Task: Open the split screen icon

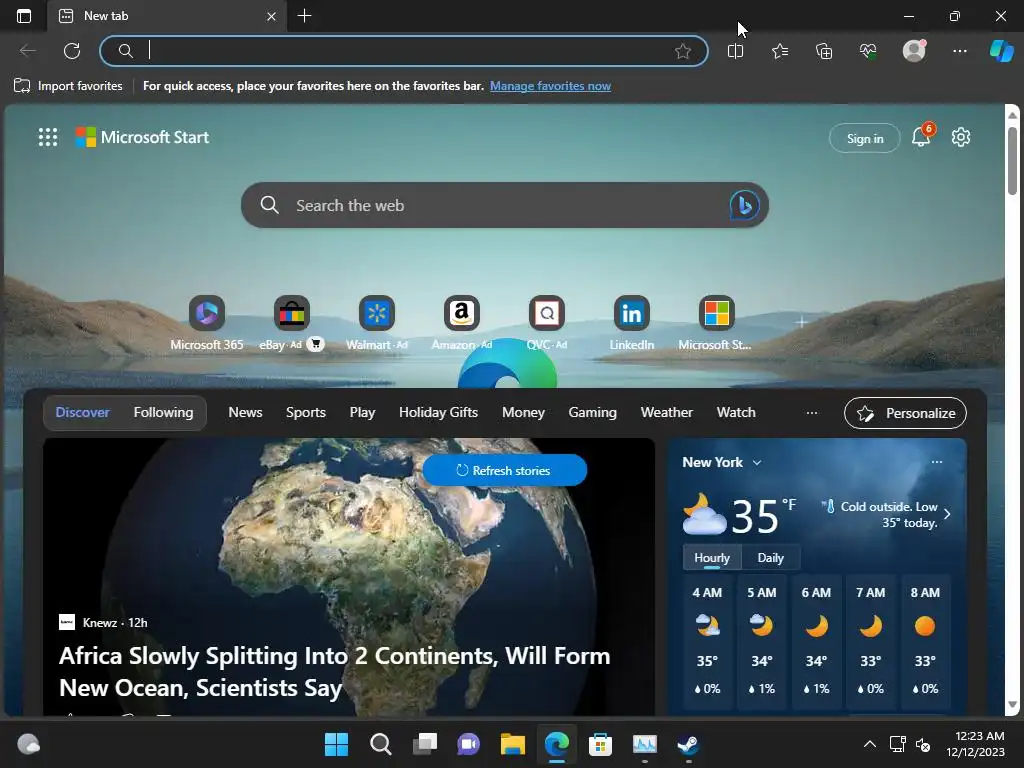Action: (x=735, y=51)
